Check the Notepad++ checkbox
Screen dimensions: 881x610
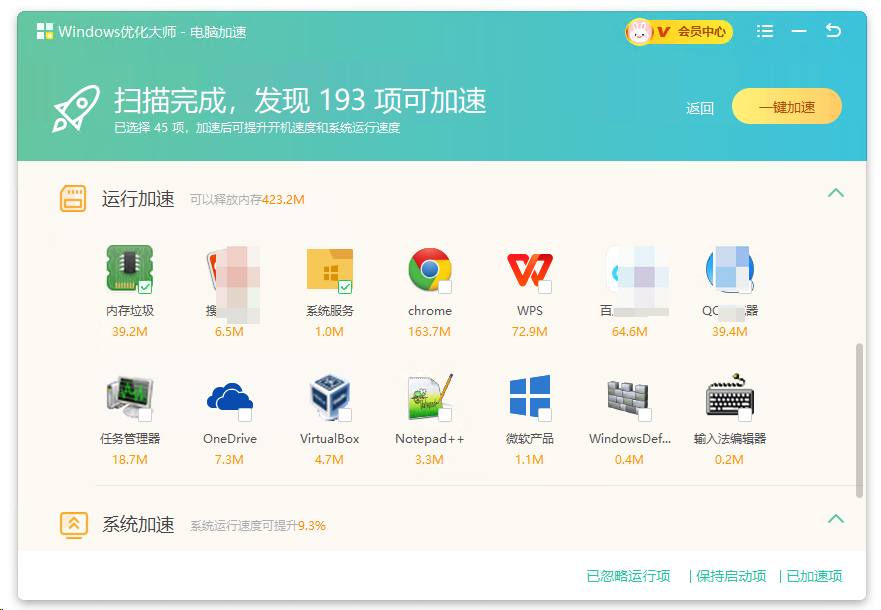(x=445, y=415)
